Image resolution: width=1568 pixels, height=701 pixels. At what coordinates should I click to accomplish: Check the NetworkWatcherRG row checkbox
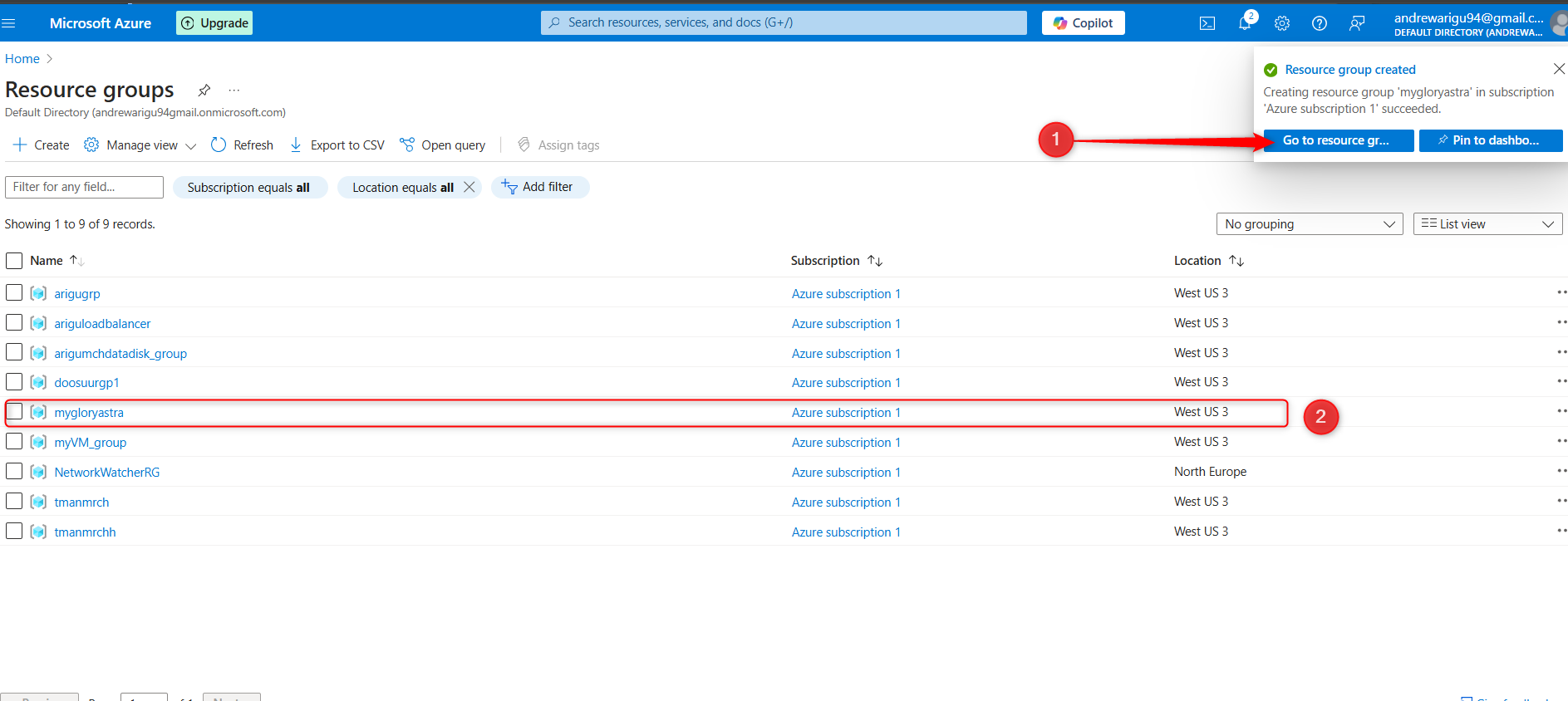pyautogui.click(x=14, y=471)
